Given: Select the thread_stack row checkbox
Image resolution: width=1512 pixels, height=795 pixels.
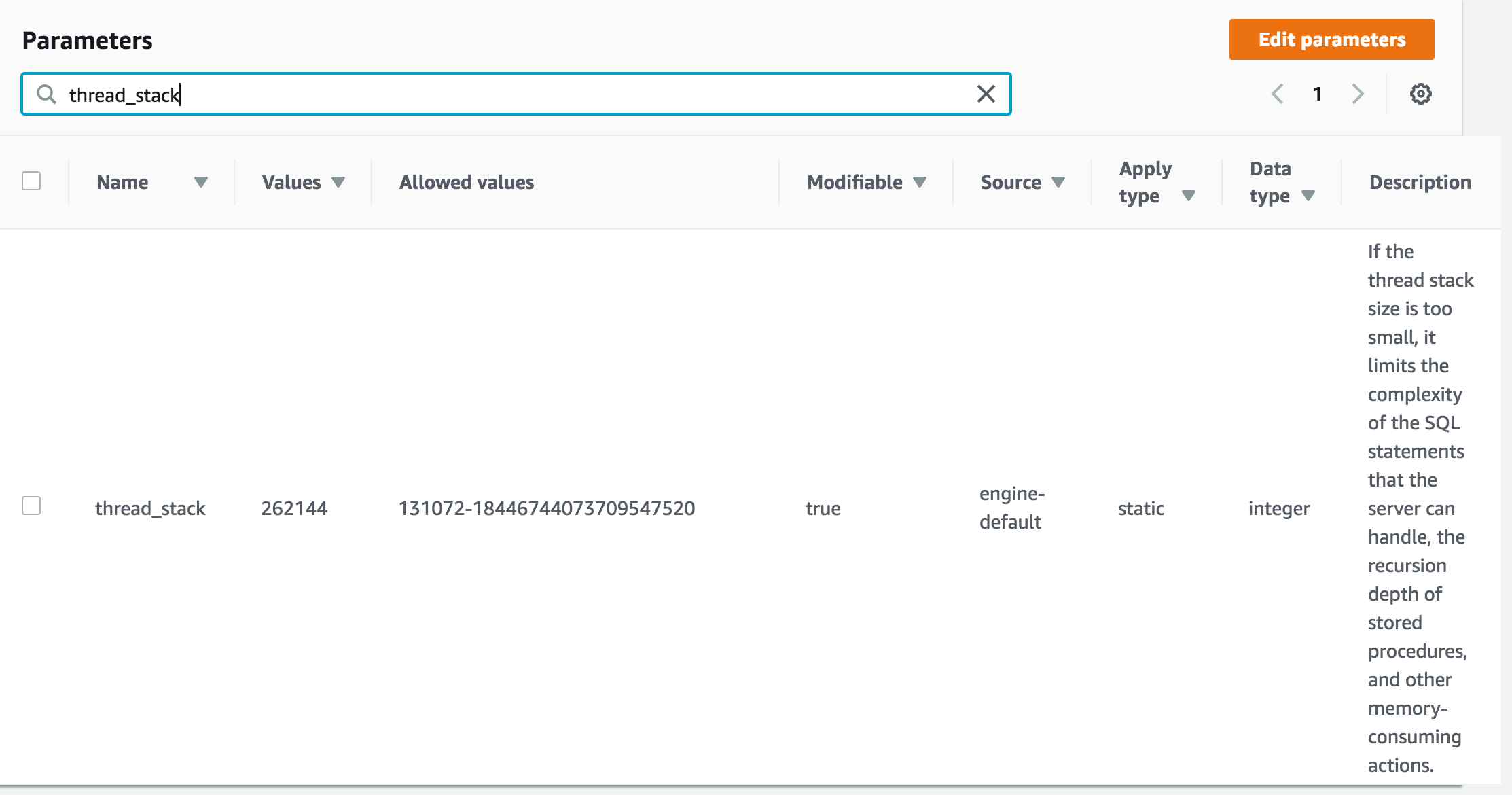Looking at the screenshot, I should tap(31, 506).
